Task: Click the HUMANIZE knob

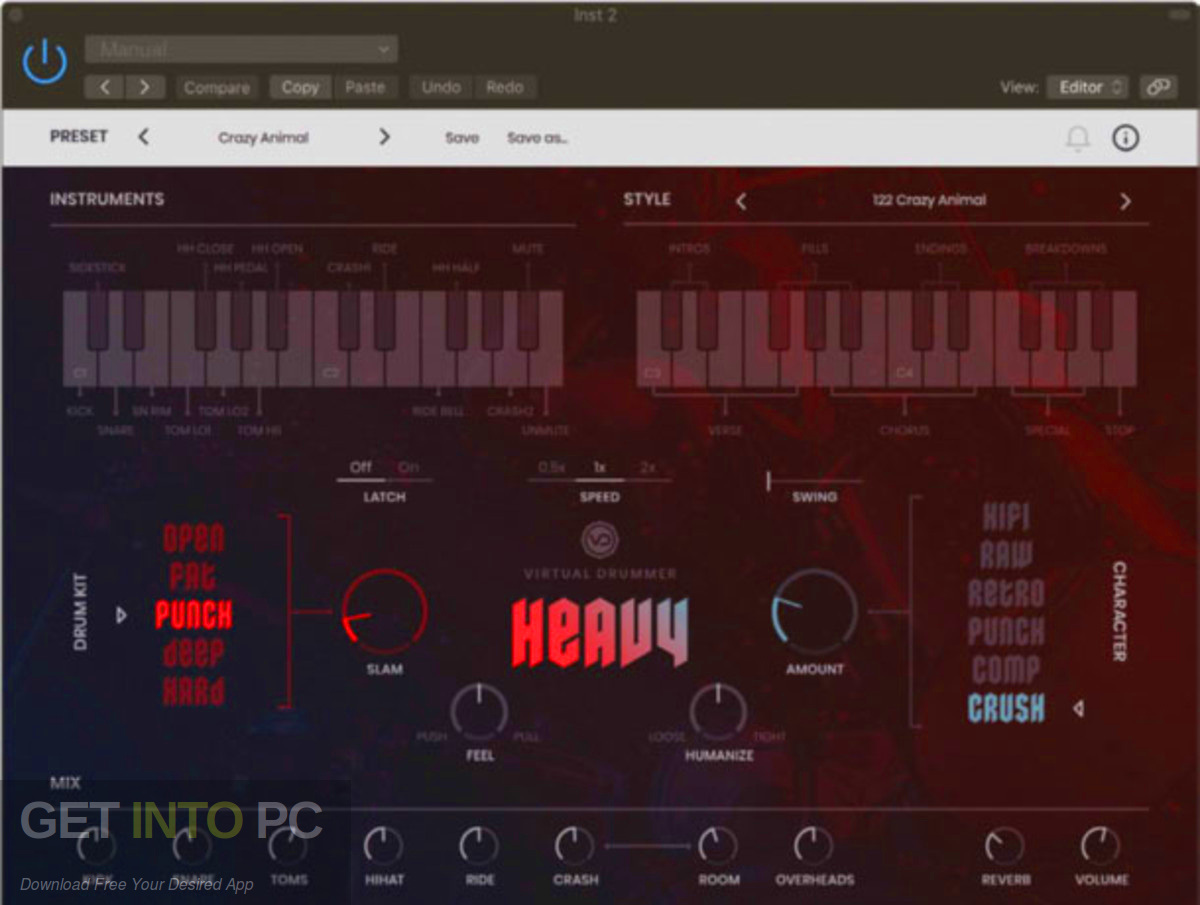Action: click(x=718, y=711)
